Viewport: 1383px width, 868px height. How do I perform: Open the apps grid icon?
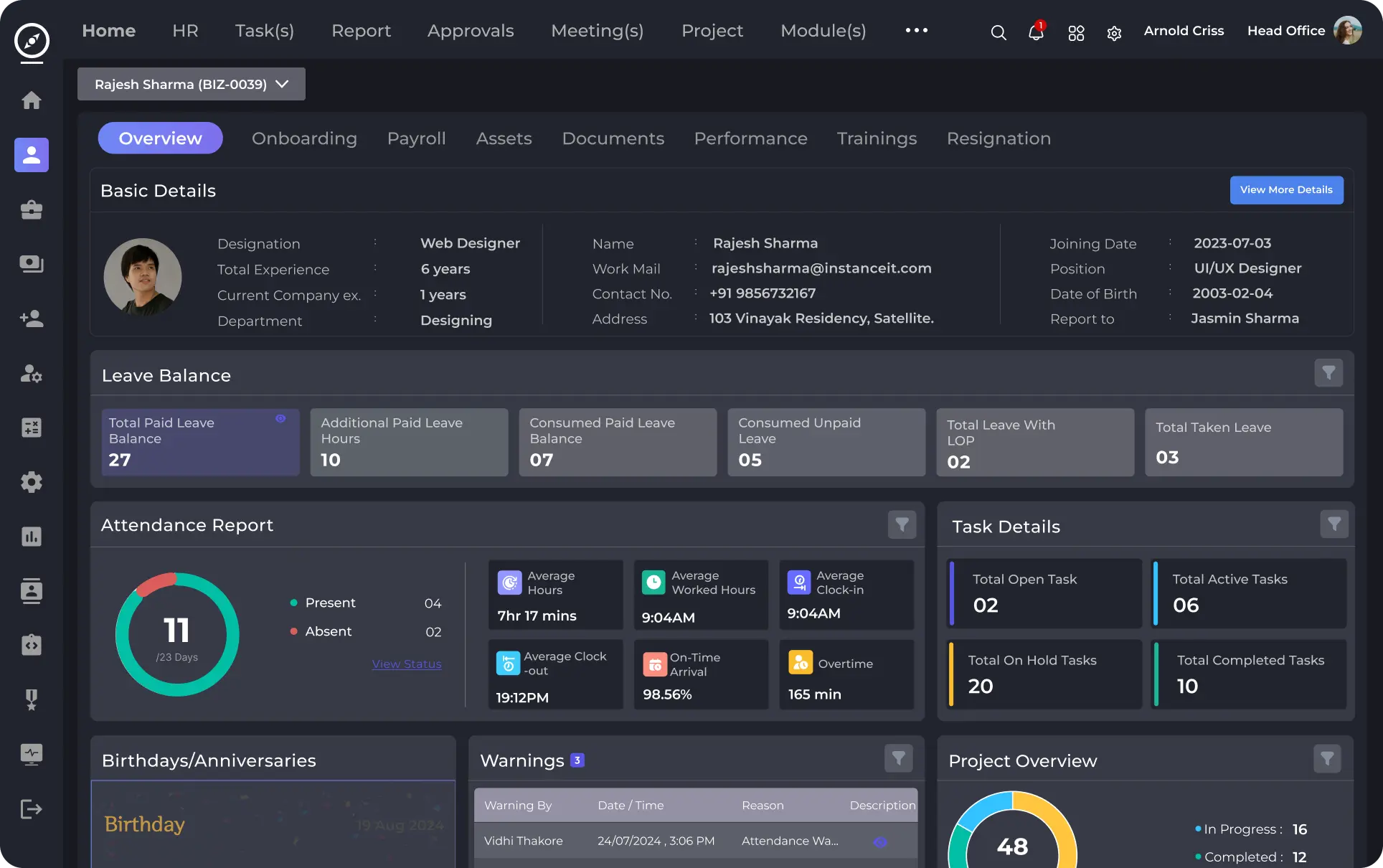click(1076, 33)
